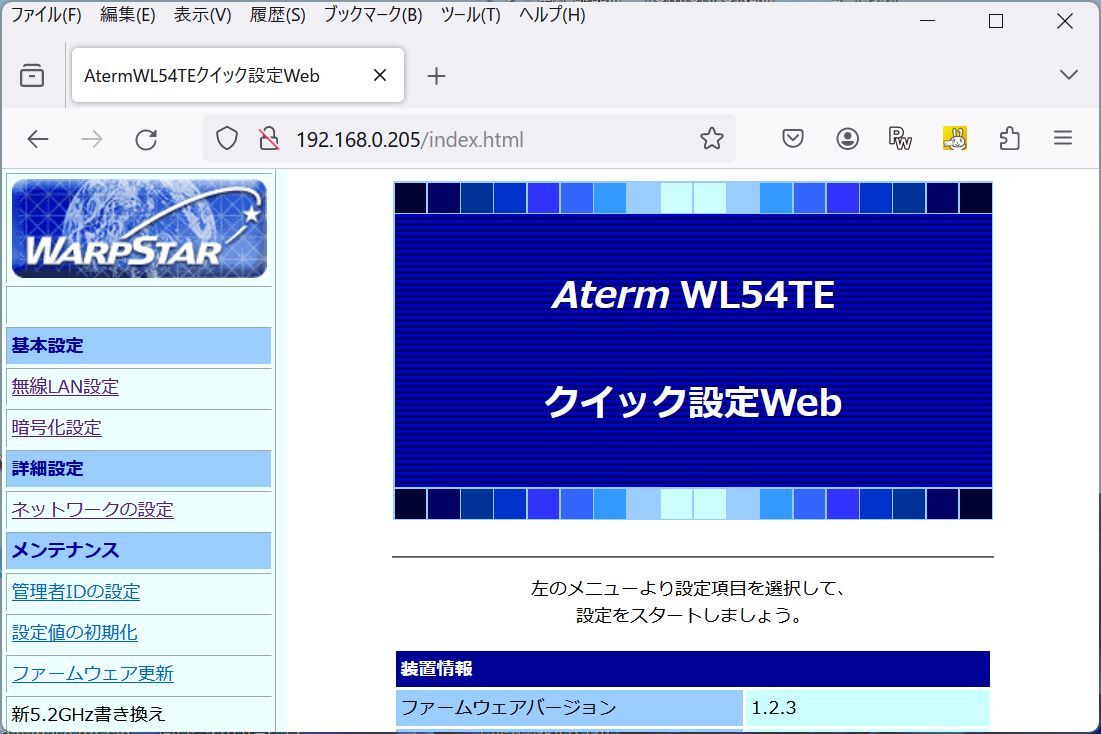Click the ファームウェアバージョン label cell
1101x734 pixels.
pyautogui.click(x=569, y=707)
